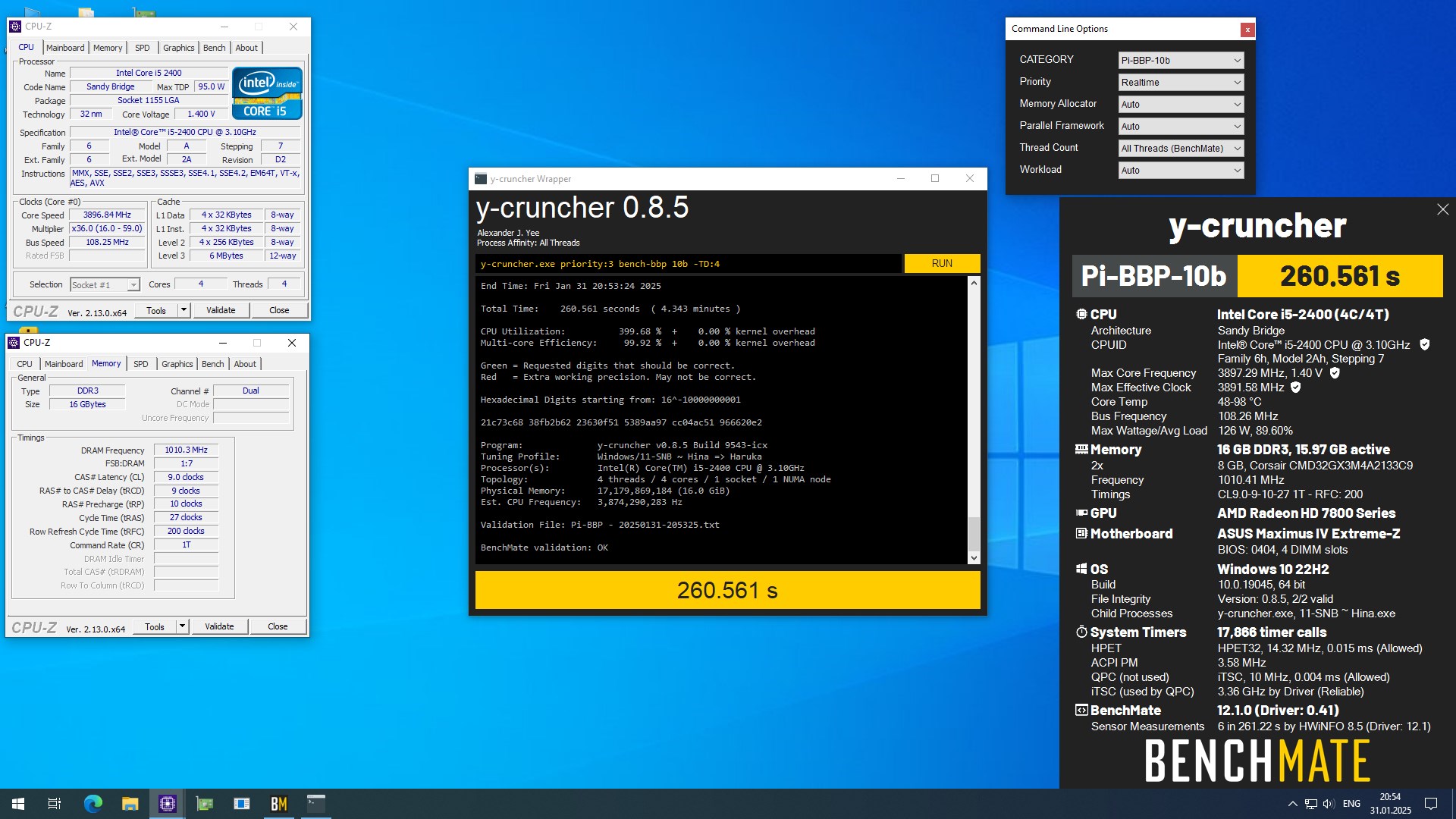The image size is (1456, 819).
Task: Open SPD tab in top CPU-Z
Action: point(142,48)
